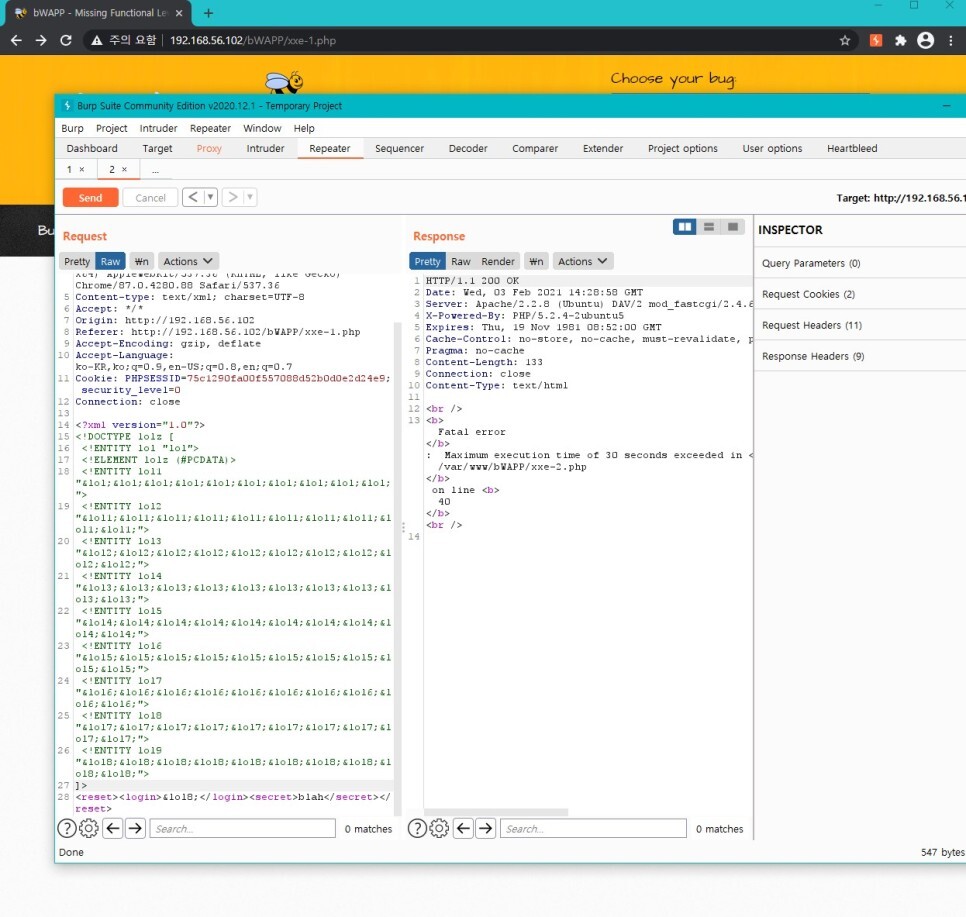966x917 pixels.
Task: Click the Cancel button in Repeater
Action: click(x=150, y=198)
